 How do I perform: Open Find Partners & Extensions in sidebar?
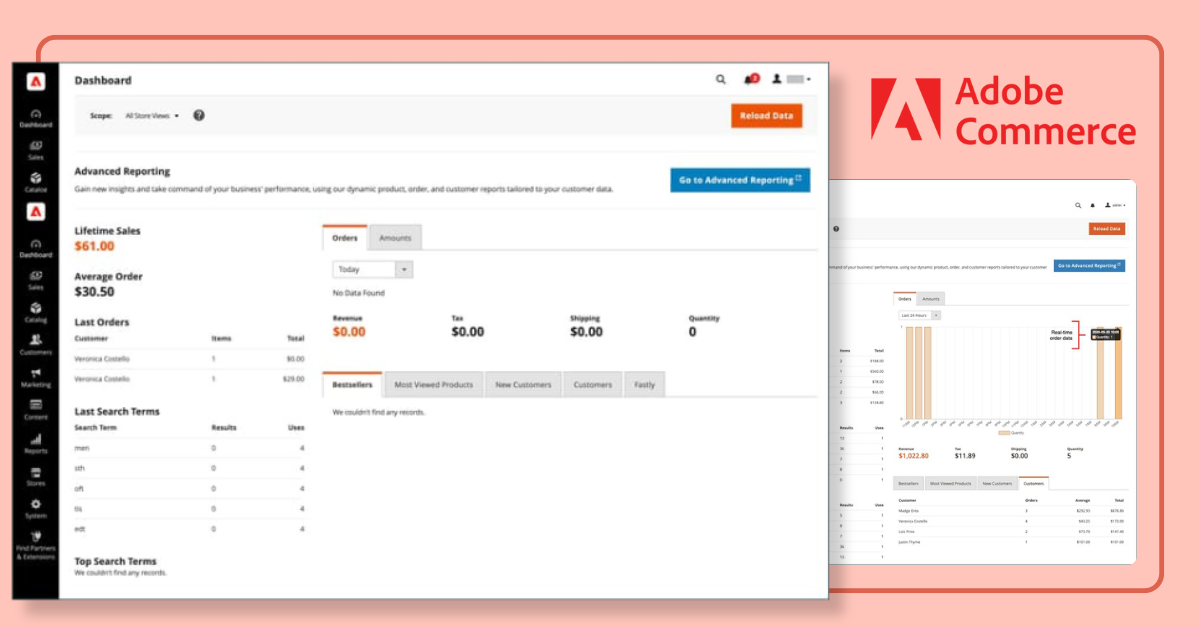(x=35, y=544)
